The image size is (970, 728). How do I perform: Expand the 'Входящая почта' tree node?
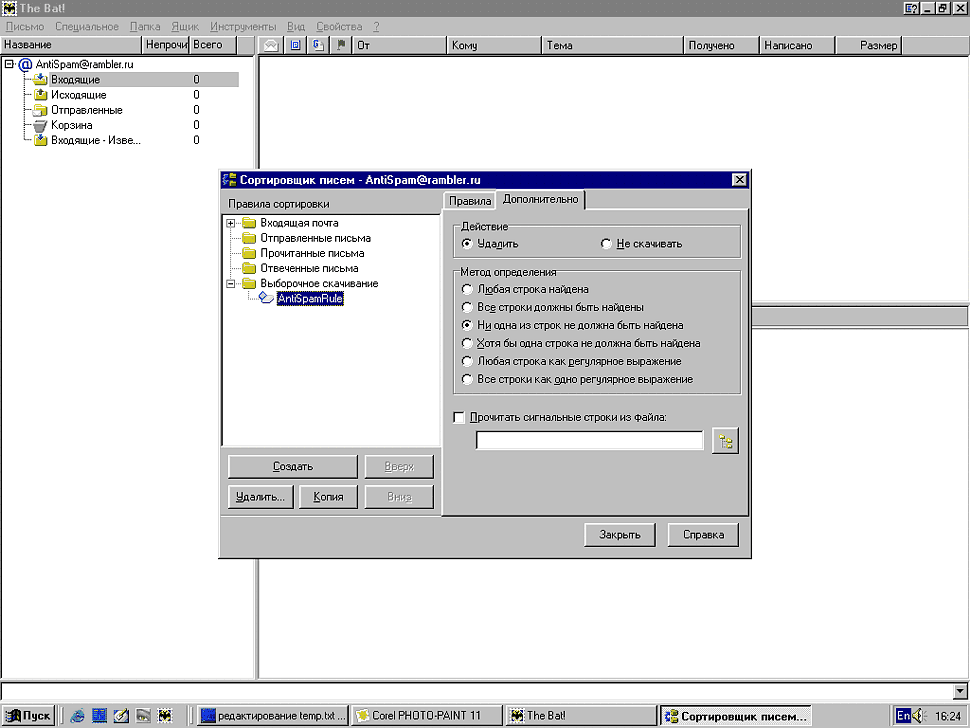coord(231,223)
